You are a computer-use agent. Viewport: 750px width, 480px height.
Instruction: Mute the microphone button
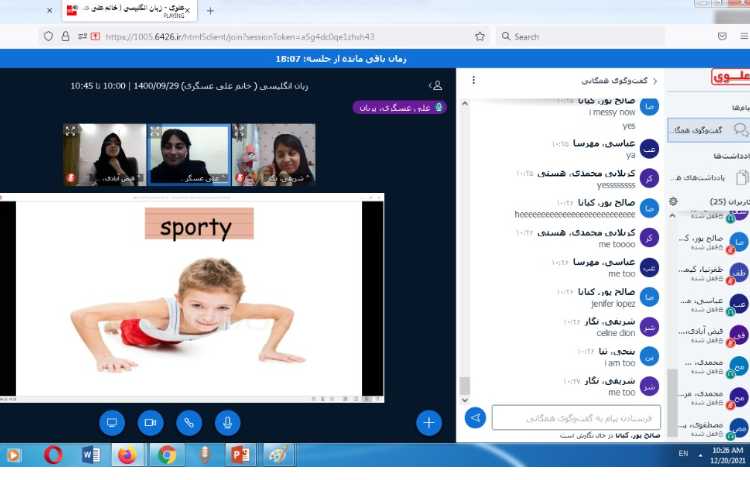pos(229,423)
